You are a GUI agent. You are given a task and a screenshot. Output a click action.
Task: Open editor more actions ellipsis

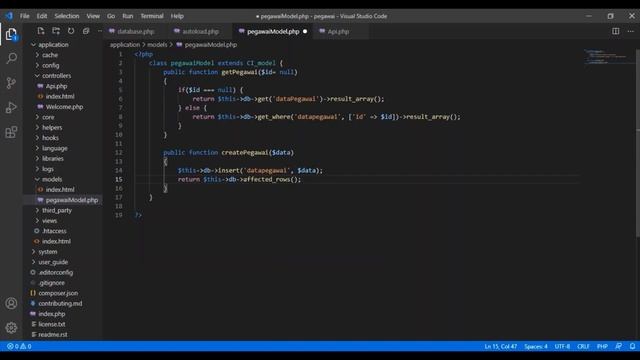[x=630, y=31]
